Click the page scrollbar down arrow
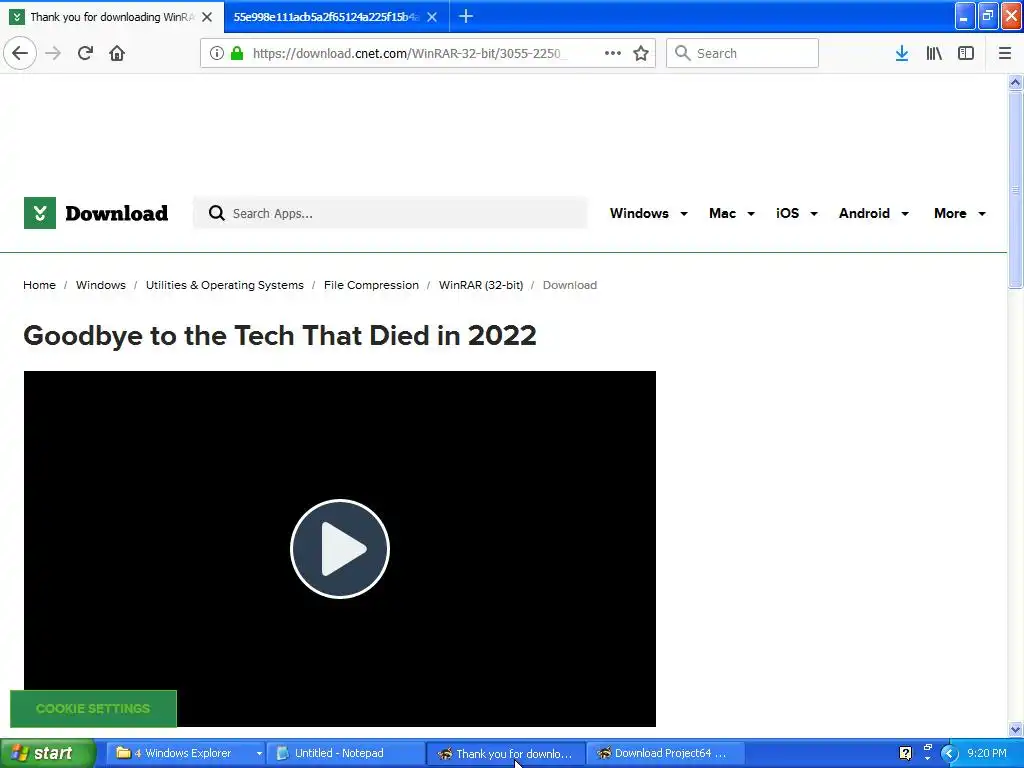 tap(1015, 729)
